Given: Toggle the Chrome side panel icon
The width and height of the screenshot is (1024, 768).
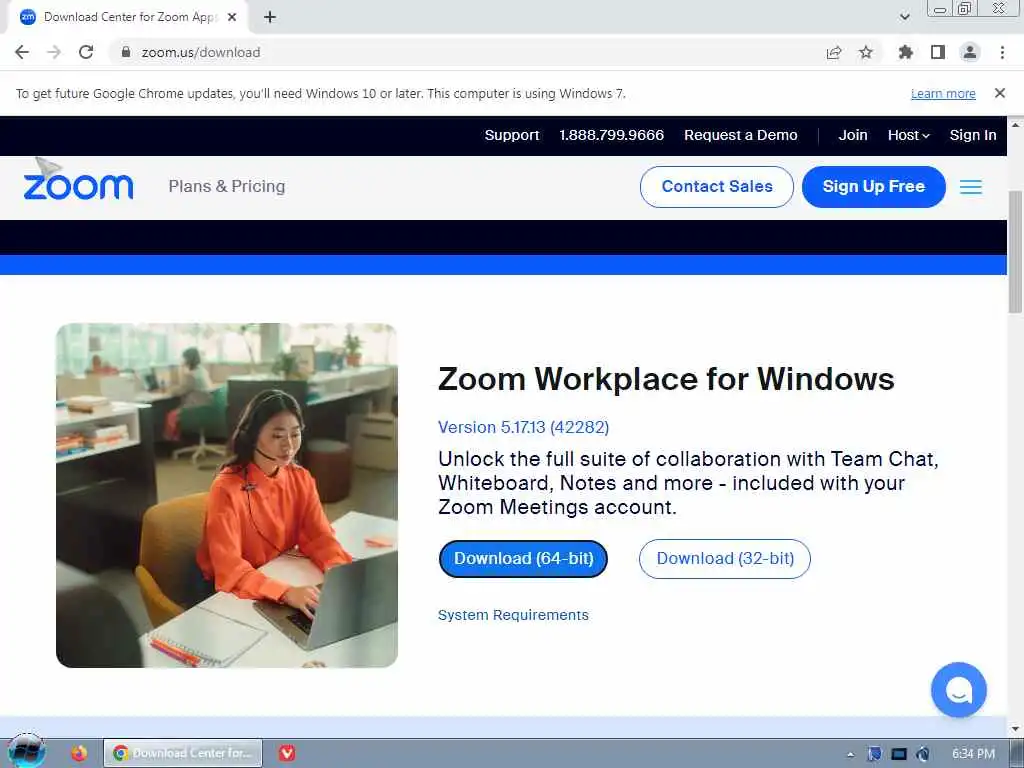Looking at the screenshot, I should (x=938, y=52).
